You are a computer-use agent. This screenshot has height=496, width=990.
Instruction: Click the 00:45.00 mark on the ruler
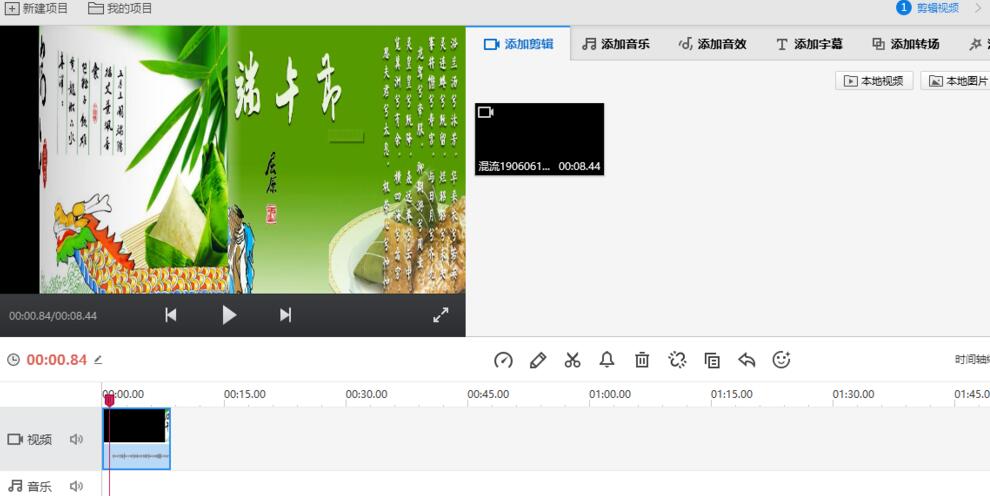tap(489, 394)
